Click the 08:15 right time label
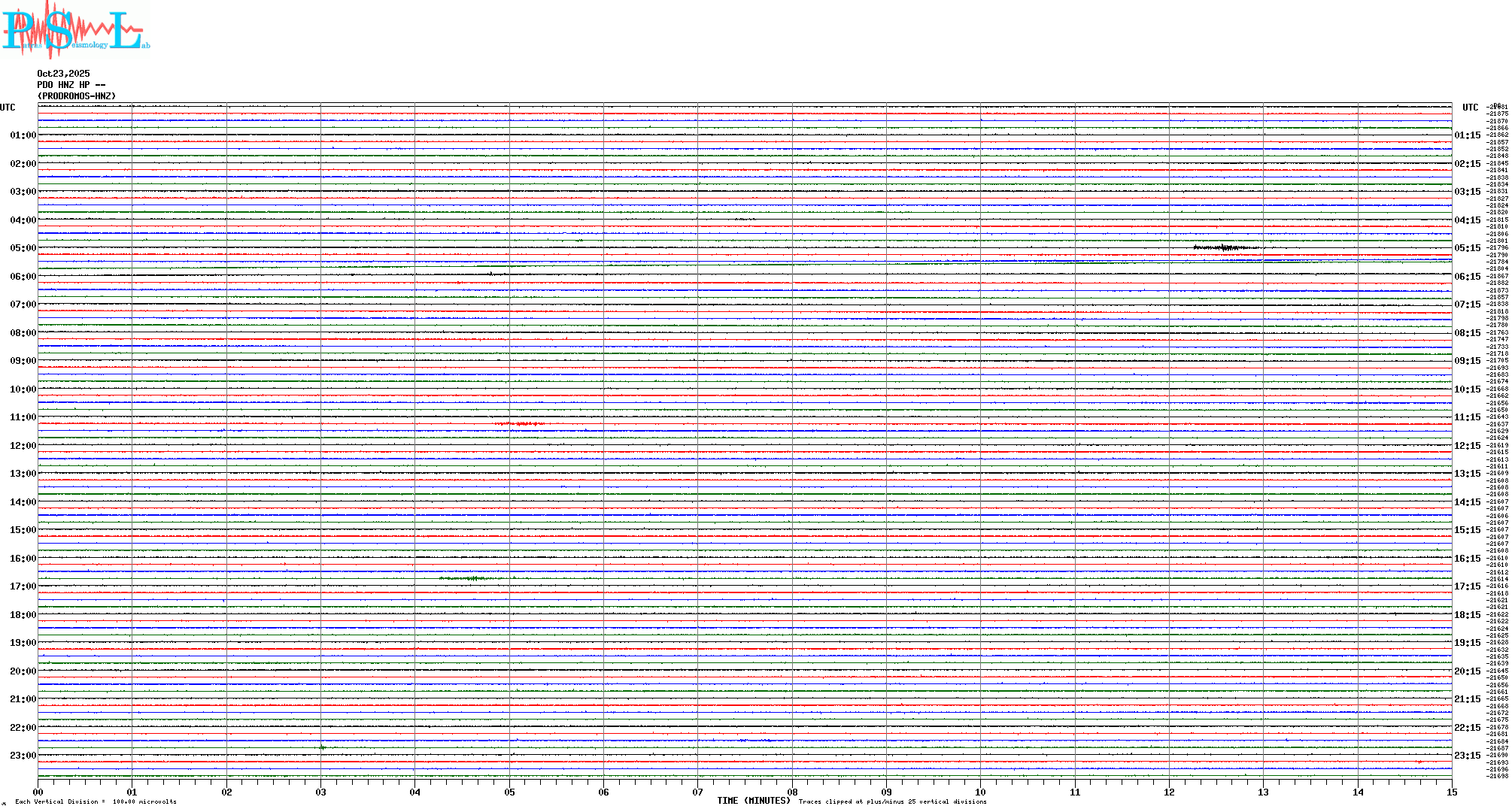Viewport: 1512px width, 812px height. 1467,333
